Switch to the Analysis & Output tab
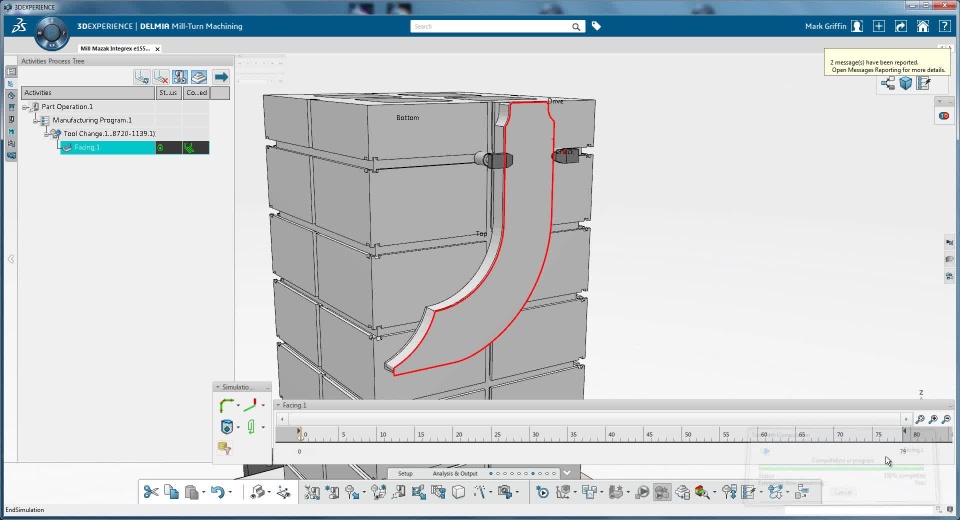Screen dimensions: 960x520 click(455, 473)
